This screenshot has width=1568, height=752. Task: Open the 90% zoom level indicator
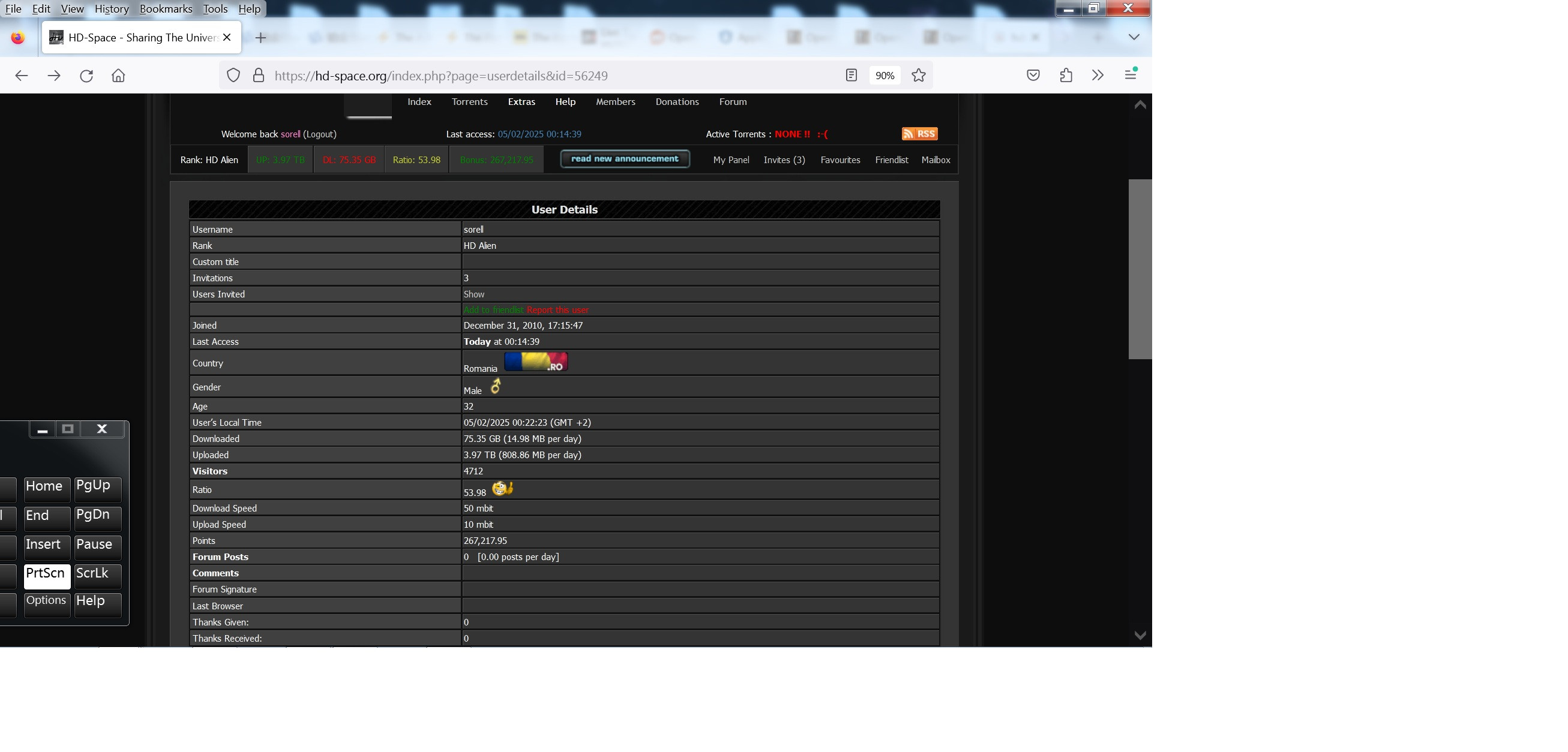(x=884, y=76)
